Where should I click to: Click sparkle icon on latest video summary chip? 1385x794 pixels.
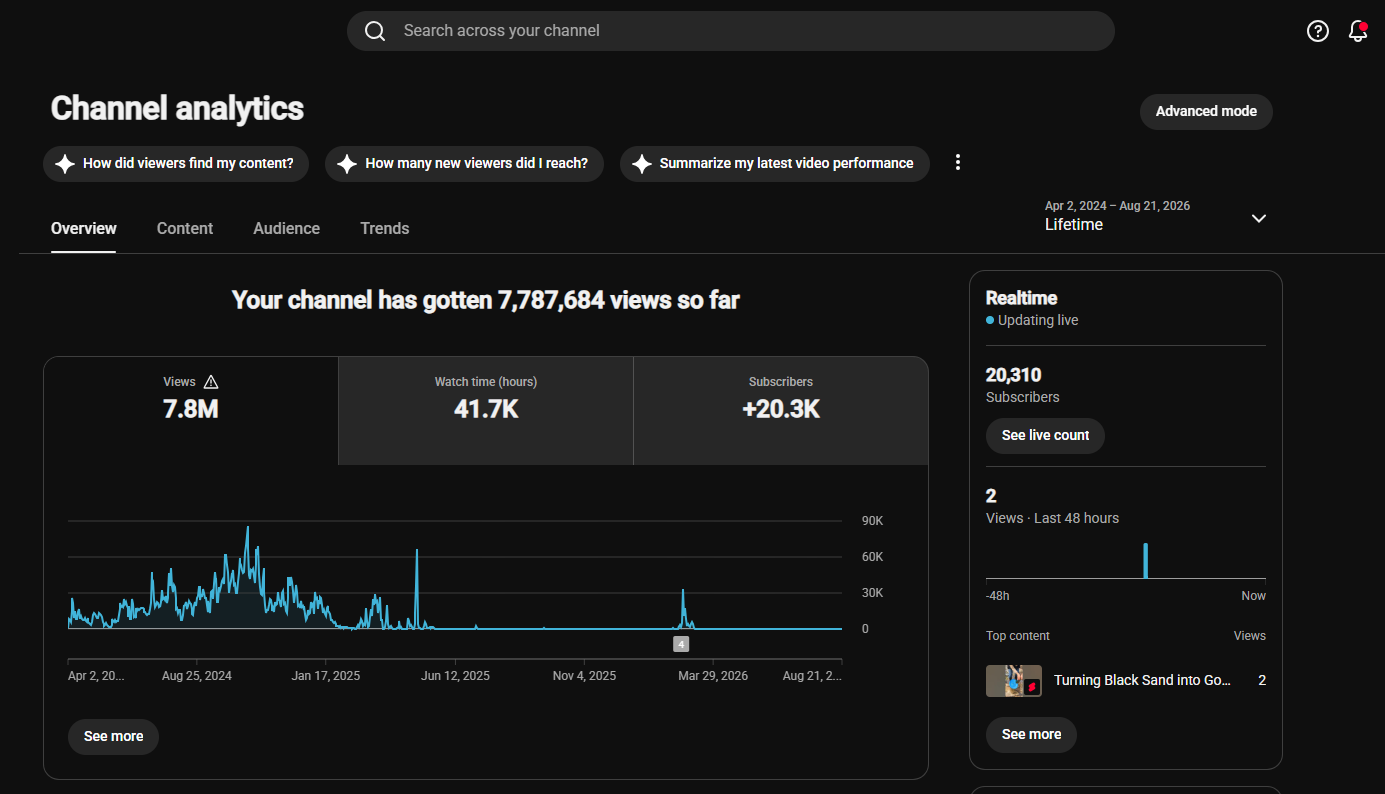click(642, 164)
